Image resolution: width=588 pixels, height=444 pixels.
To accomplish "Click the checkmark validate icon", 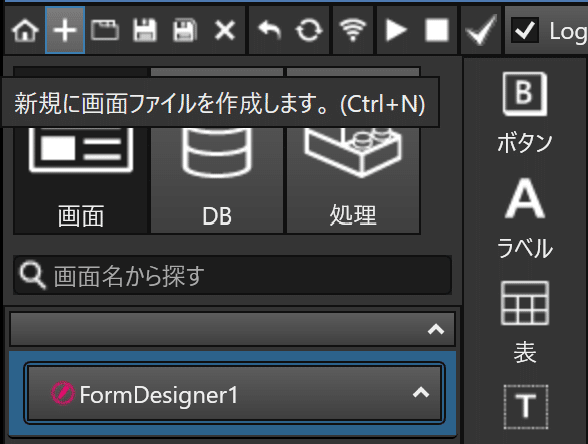I will [x=481, y=30].
